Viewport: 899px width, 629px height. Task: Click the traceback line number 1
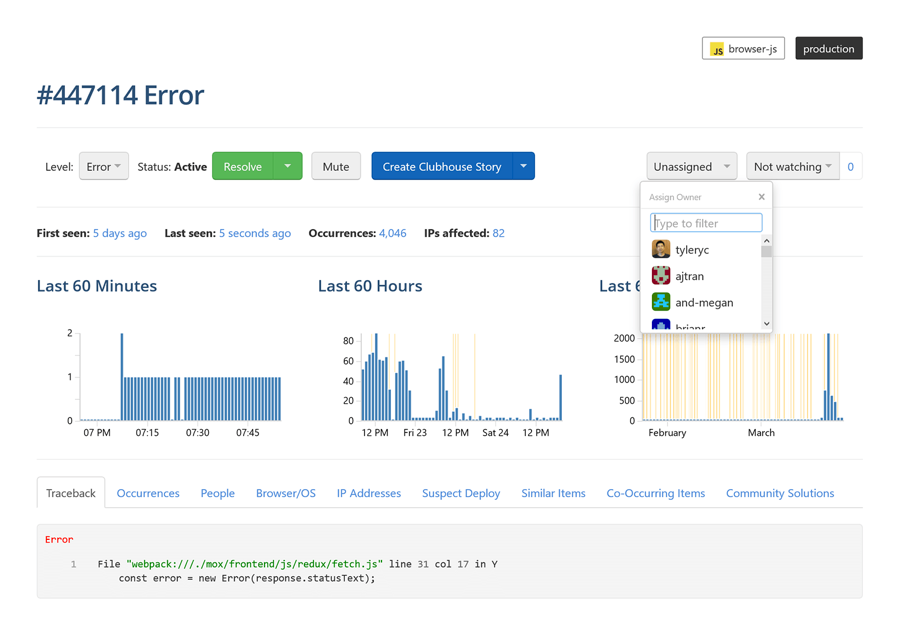tap(73, 564)
